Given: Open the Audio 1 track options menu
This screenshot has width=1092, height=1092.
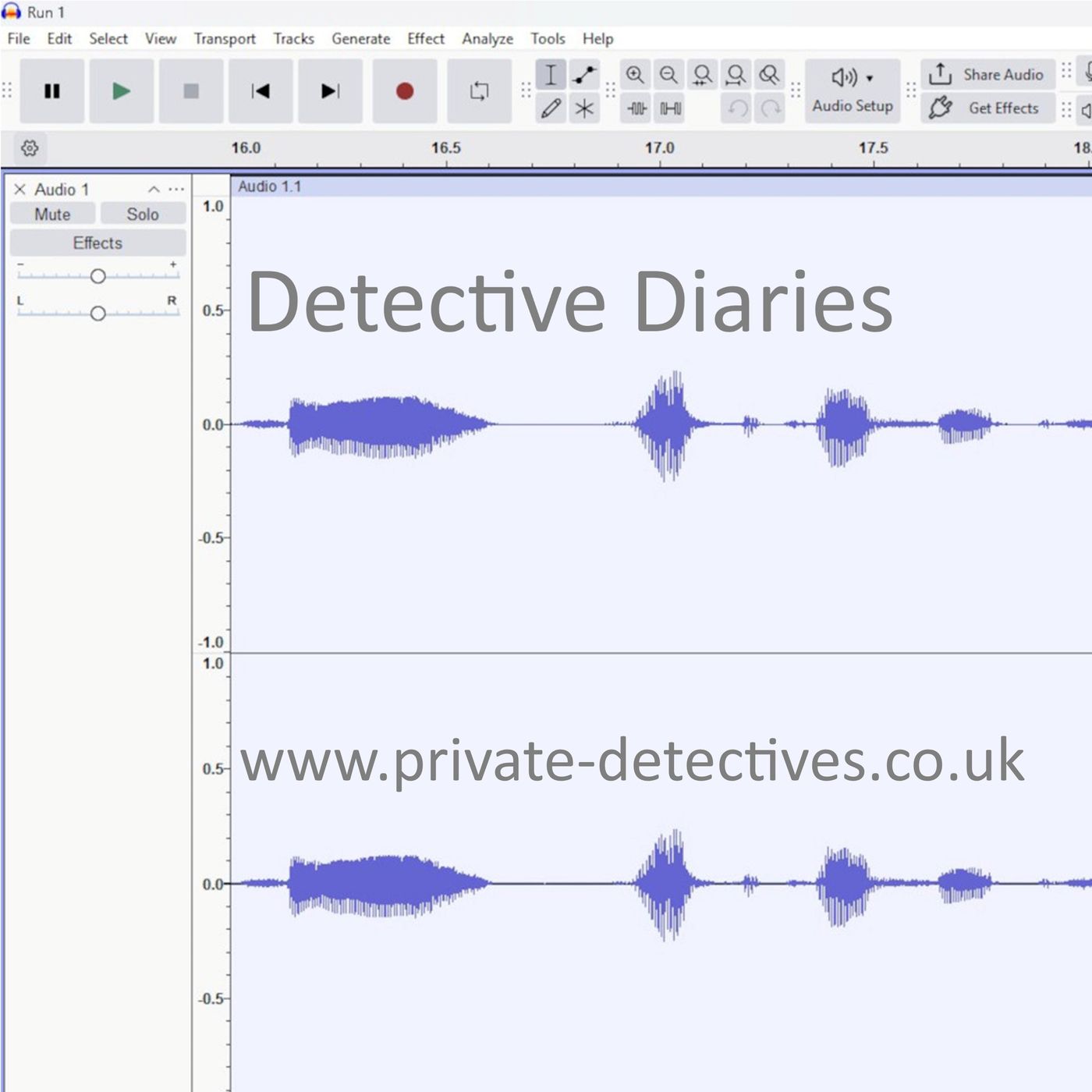Looking at the screenshot, I should coord(177,190).
